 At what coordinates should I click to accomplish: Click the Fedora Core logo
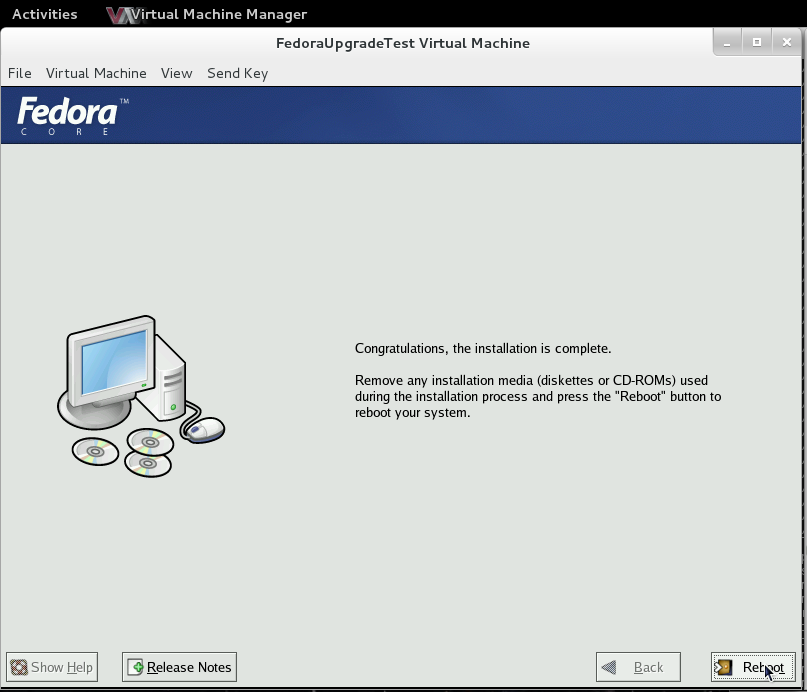(72, 116)
